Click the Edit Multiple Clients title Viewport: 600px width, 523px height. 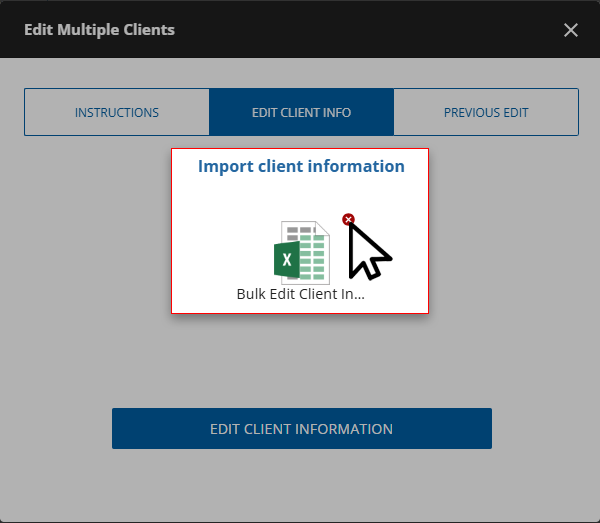click(99, 30)
